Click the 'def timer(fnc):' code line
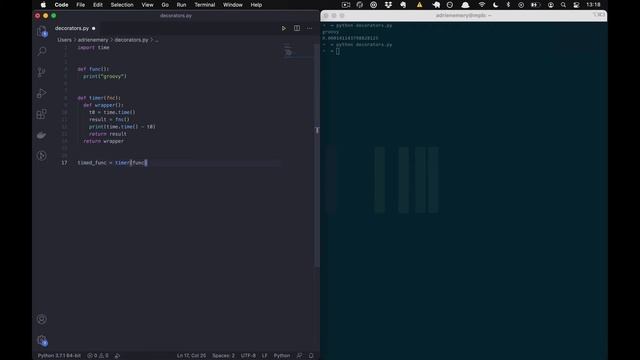Image resolution: width=640 pixels, height=360 pixels. (99, 98)
